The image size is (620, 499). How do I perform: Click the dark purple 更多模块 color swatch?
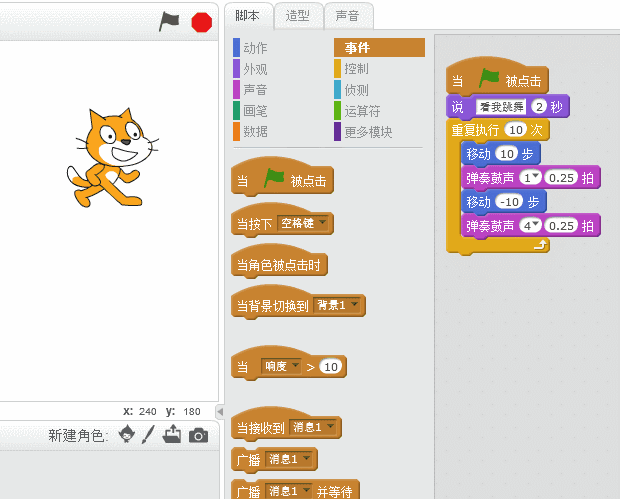tap(337, 131)
